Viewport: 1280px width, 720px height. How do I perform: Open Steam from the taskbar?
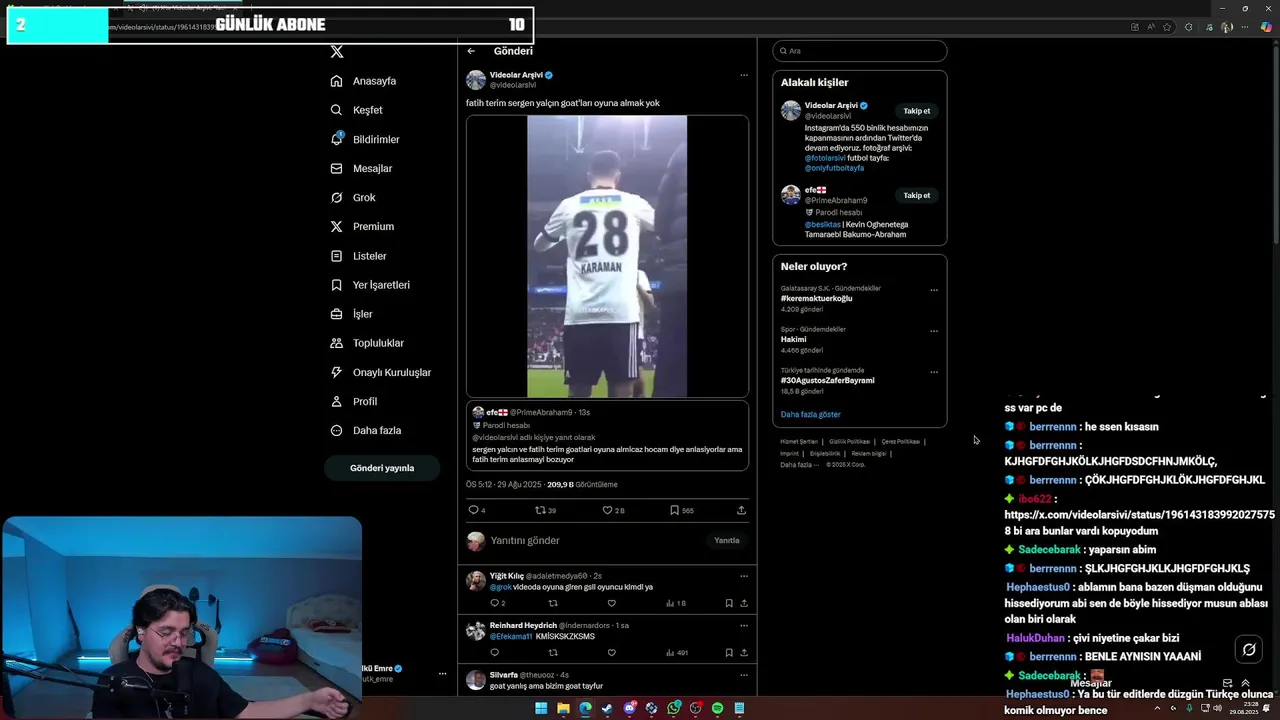tap(607, 708)
